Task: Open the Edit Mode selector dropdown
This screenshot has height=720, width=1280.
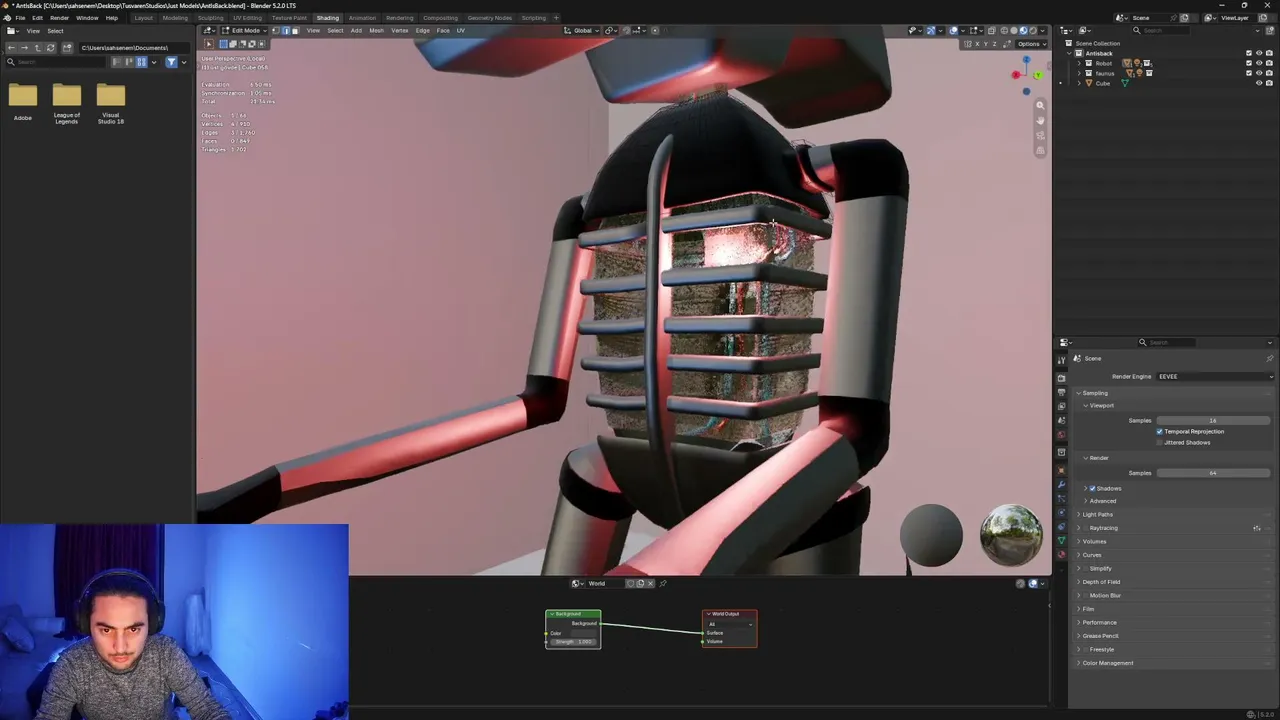Action: tap(244, 30)
